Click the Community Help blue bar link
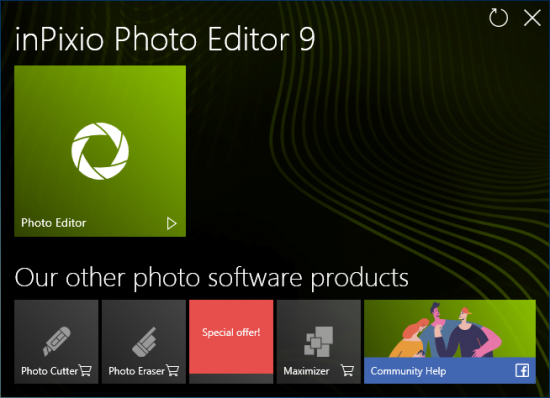The width and height of the screenshot is (550, 398). tap(450, 371)
